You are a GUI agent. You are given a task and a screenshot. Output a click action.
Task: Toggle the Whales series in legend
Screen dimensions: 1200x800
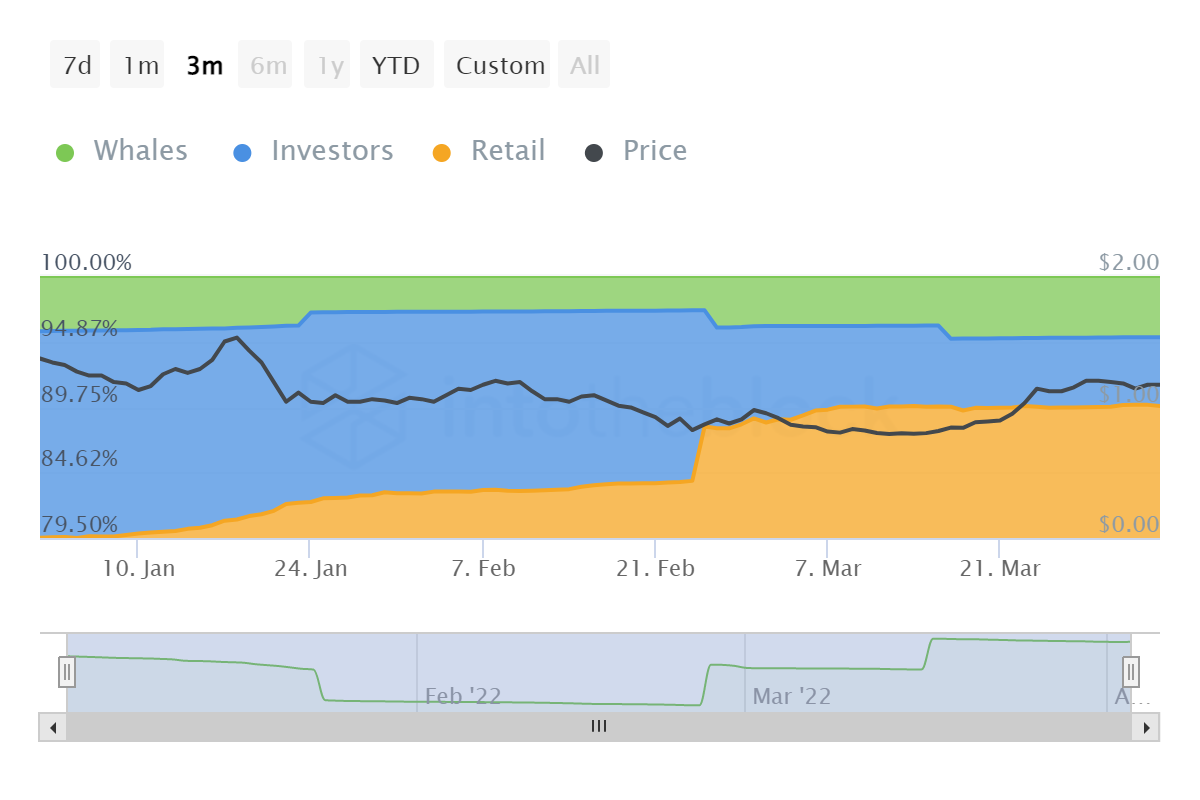pos(140,151)
